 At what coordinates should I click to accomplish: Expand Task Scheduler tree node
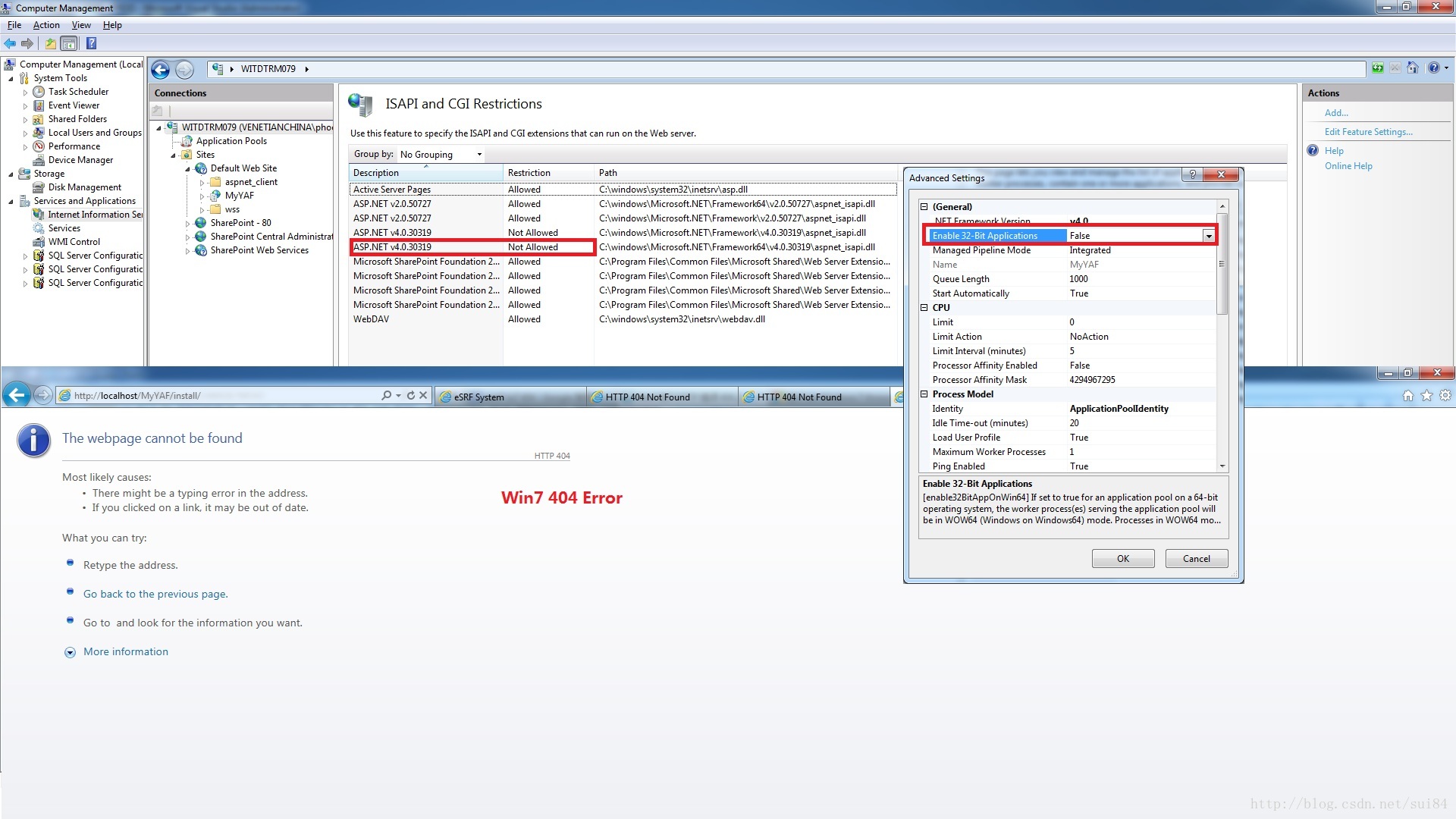click(x=25, y=93)
